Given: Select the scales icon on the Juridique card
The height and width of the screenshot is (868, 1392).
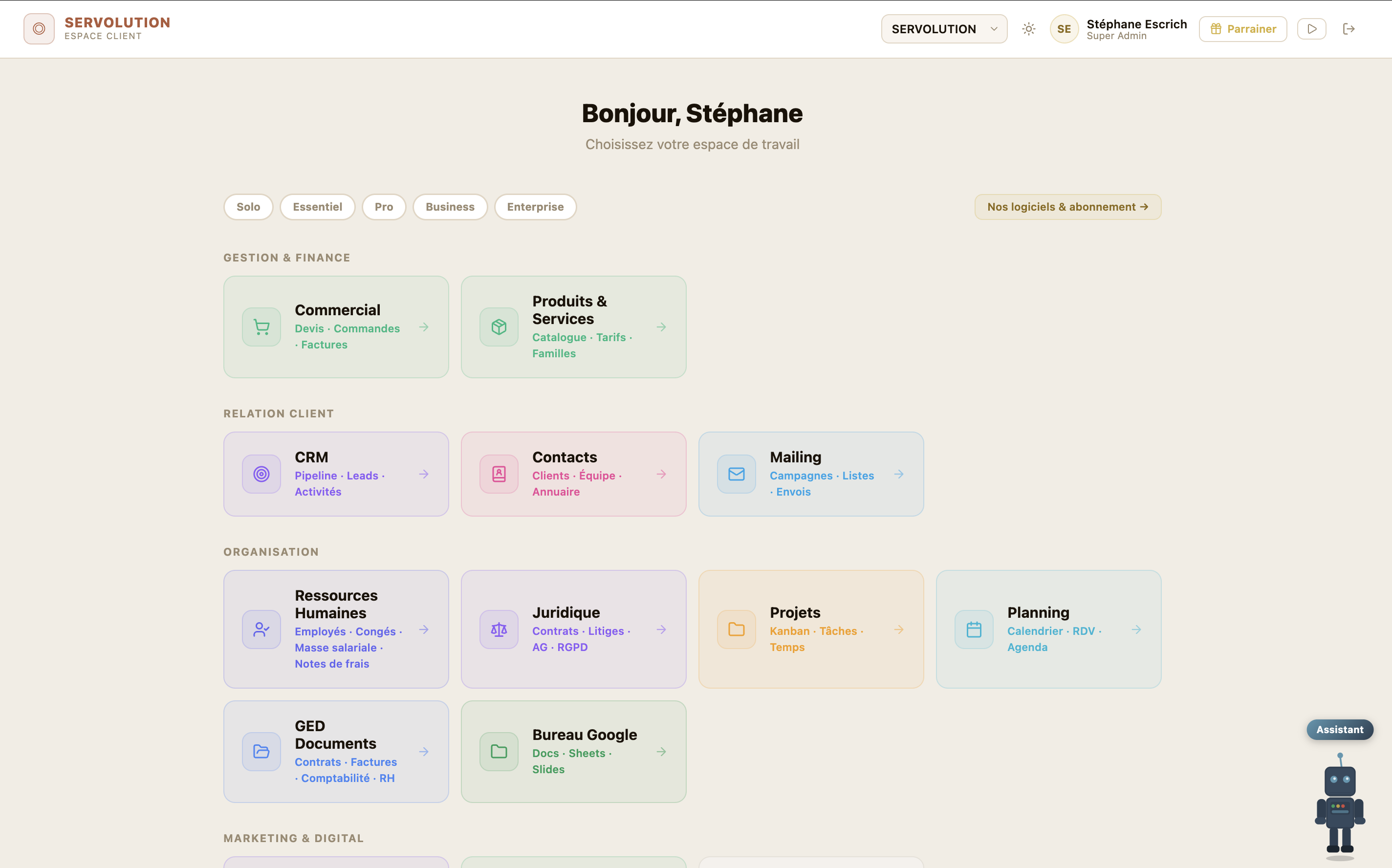Looking at the screenshot, I should point(498,629).
